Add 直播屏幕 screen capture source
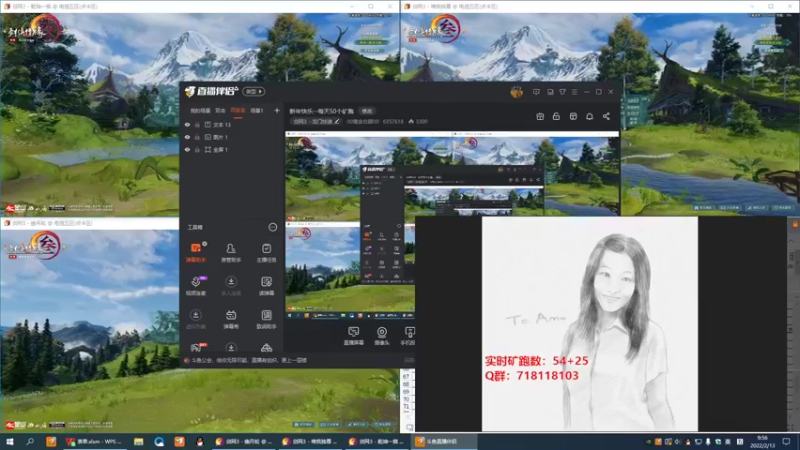Image resolution: width=800 pixels, height=450 pixels. coord(353,336)
